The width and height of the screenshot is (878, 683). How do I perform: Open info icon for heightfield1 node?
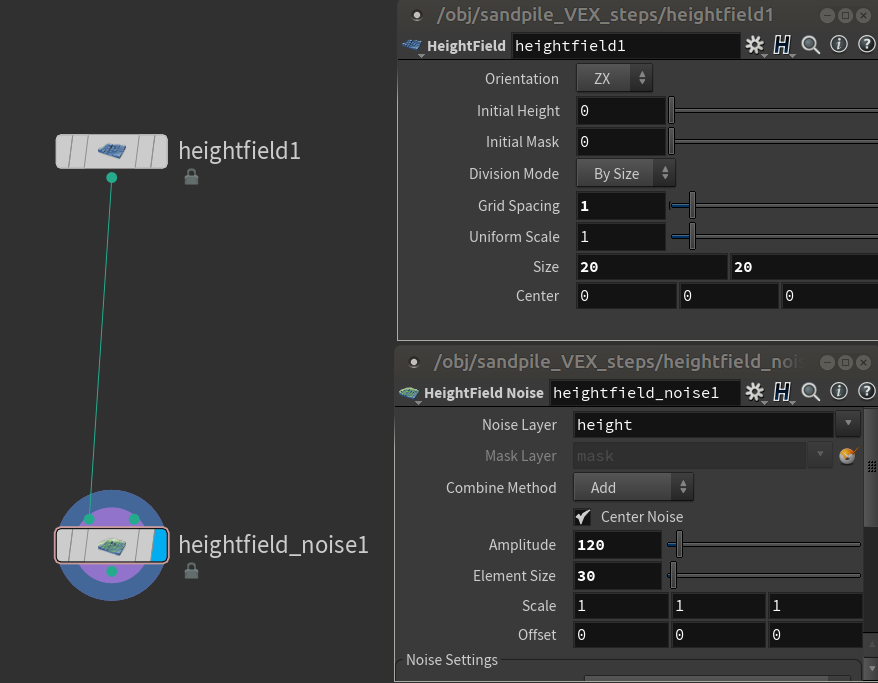click(x=839, y=45)
